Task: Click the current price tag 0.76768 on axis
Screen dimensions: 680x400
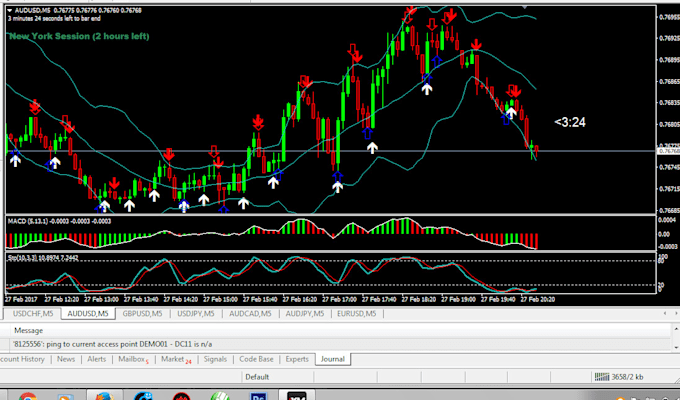Action: [669, 151]
